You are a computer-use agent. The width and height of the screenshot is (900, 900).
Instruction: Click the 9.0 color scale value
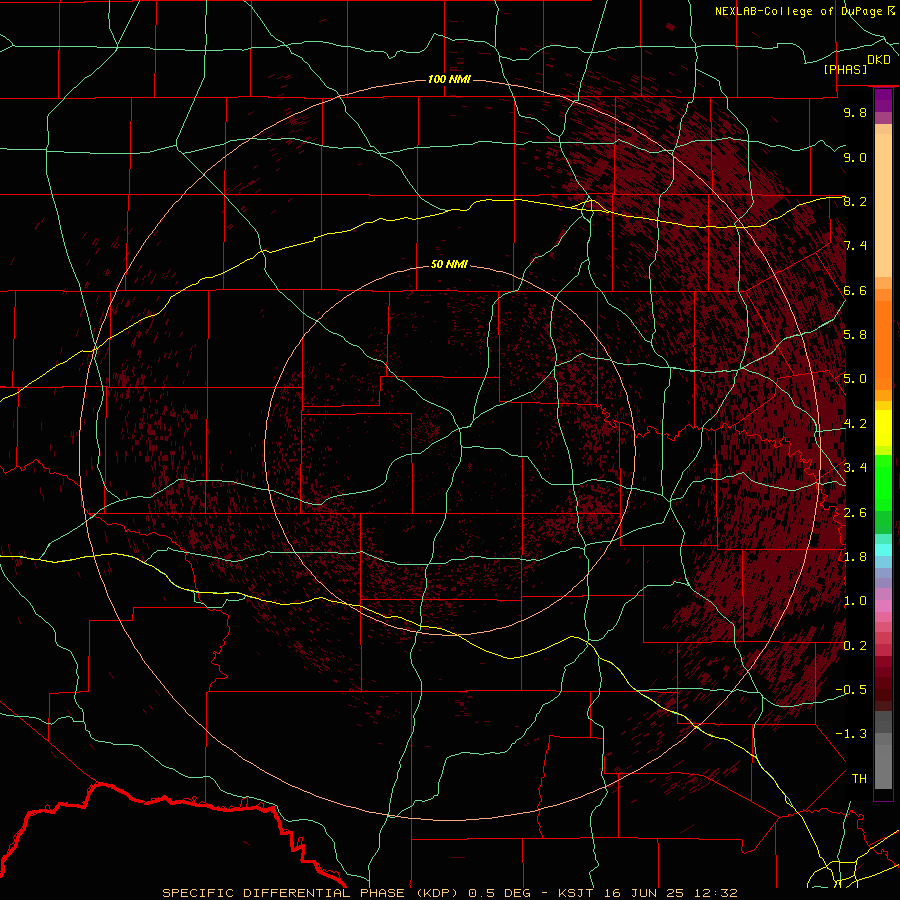[855, 157]
